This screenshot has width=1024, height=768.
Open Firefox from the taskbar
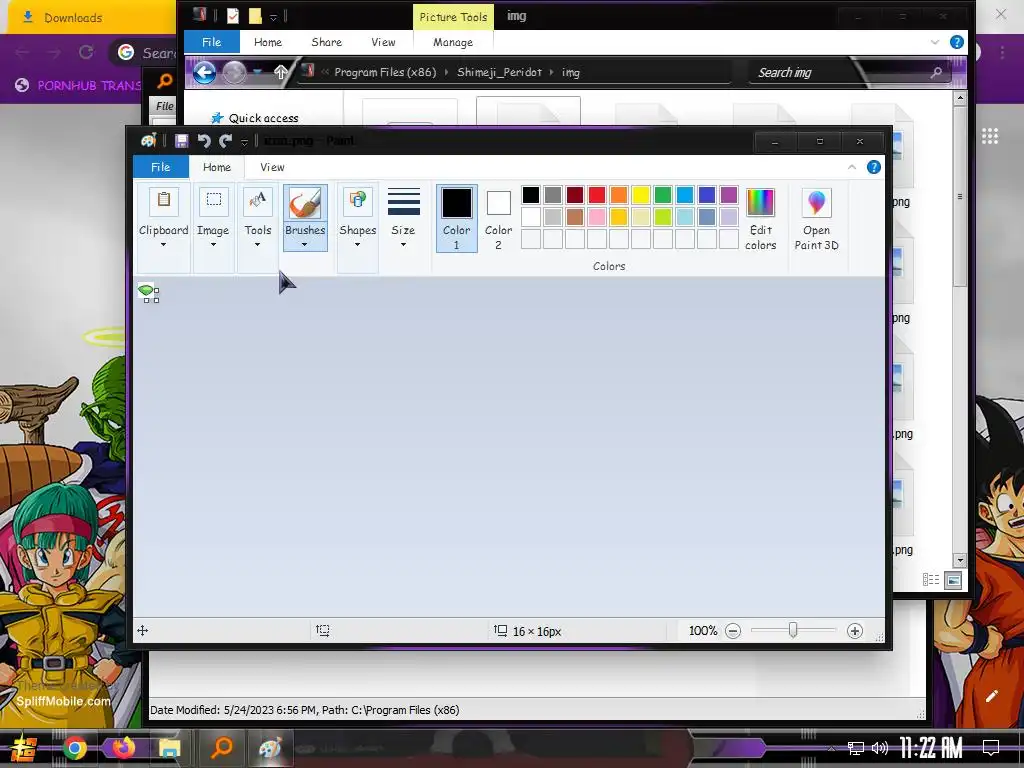(x=123, y=747)
